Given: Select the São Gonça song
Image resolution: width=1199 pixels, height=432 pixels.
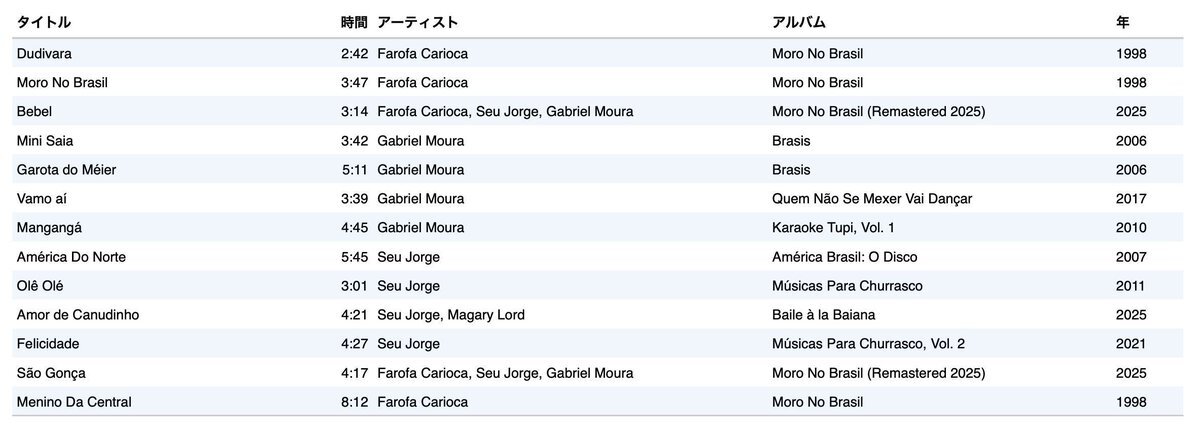Looking at the screenshot, I should pyautogui.click(x=598, y=373).
